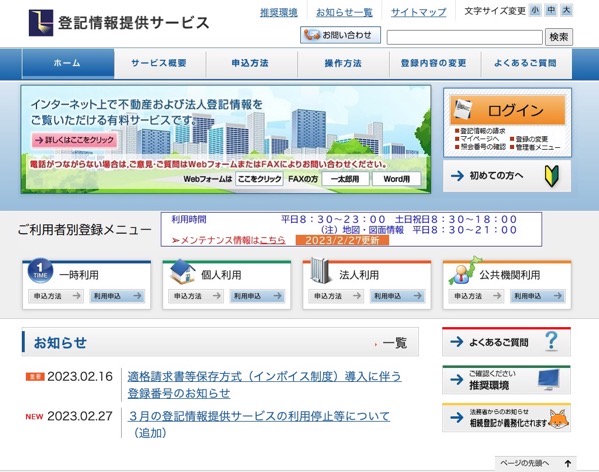Click the question mark icon on よくあるご質問
Screen dimensions: 599x472
pyautogui.click(x=551, y=341)
